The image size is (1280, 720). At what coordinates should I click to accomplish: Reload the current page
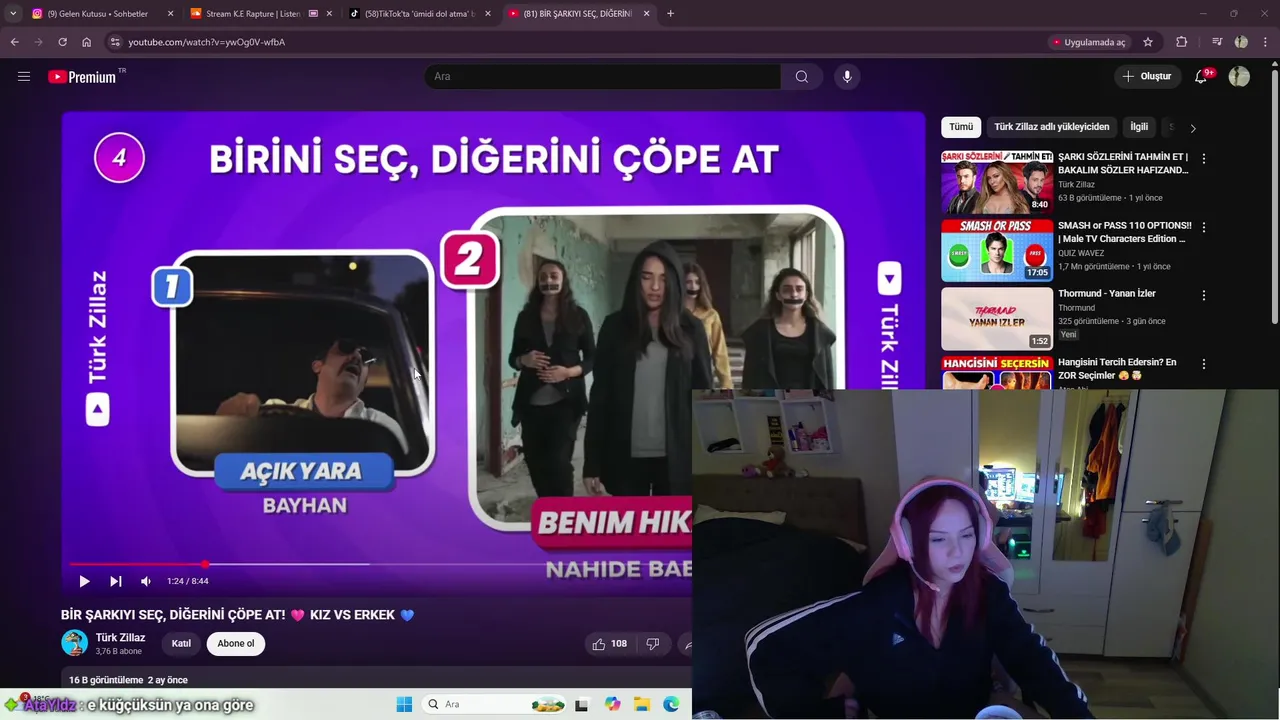[x=62, y=42]
